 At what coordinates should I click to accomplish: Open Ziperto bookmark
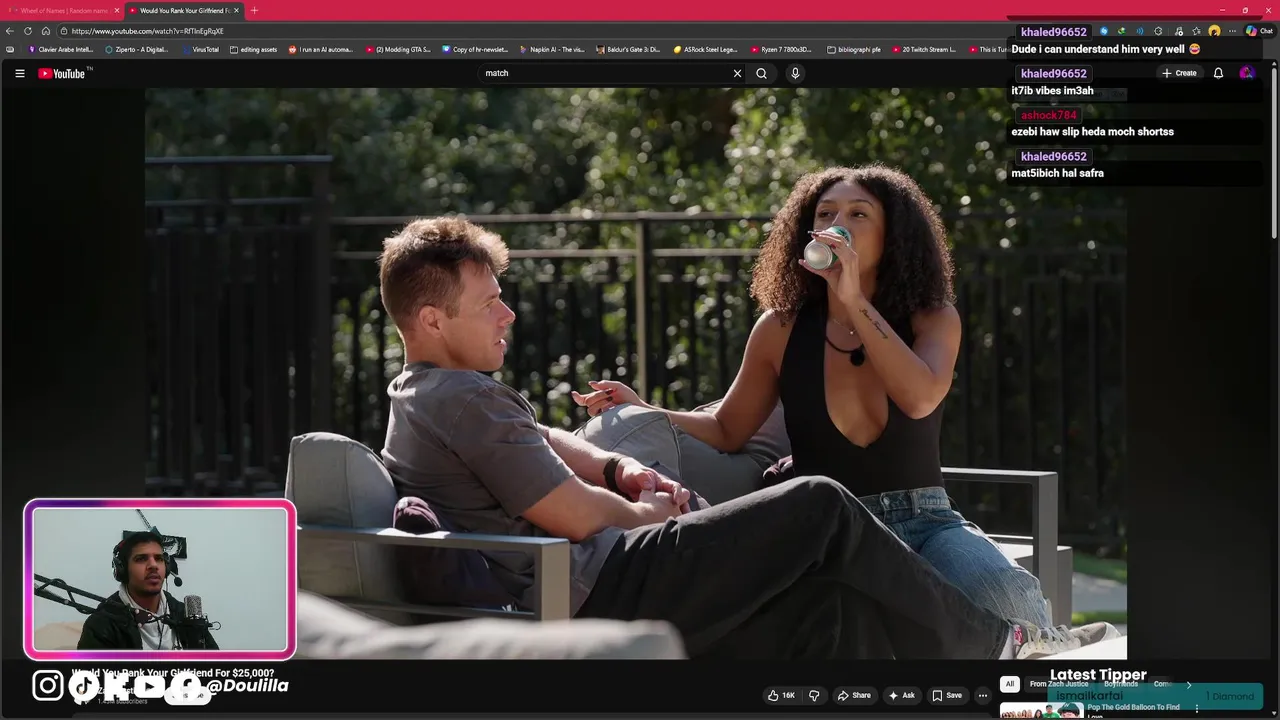[136, 49]
